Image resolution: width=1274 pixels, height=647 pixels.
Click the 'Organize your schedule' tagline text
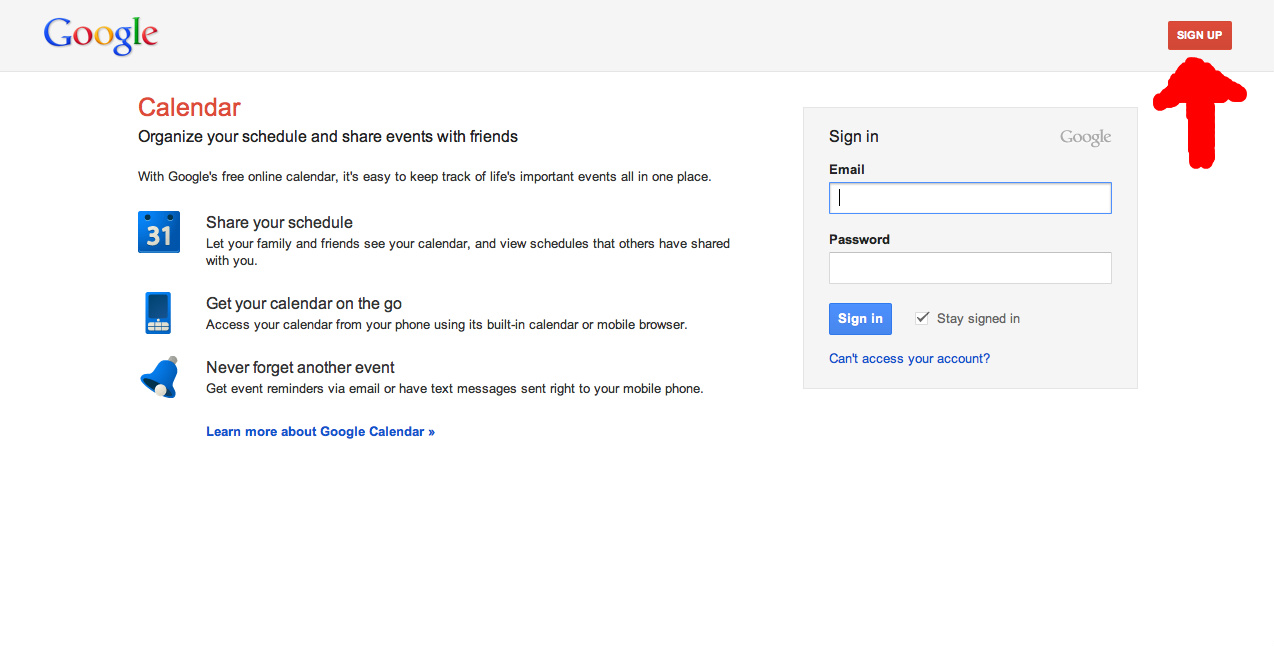[x=328, y=137]
